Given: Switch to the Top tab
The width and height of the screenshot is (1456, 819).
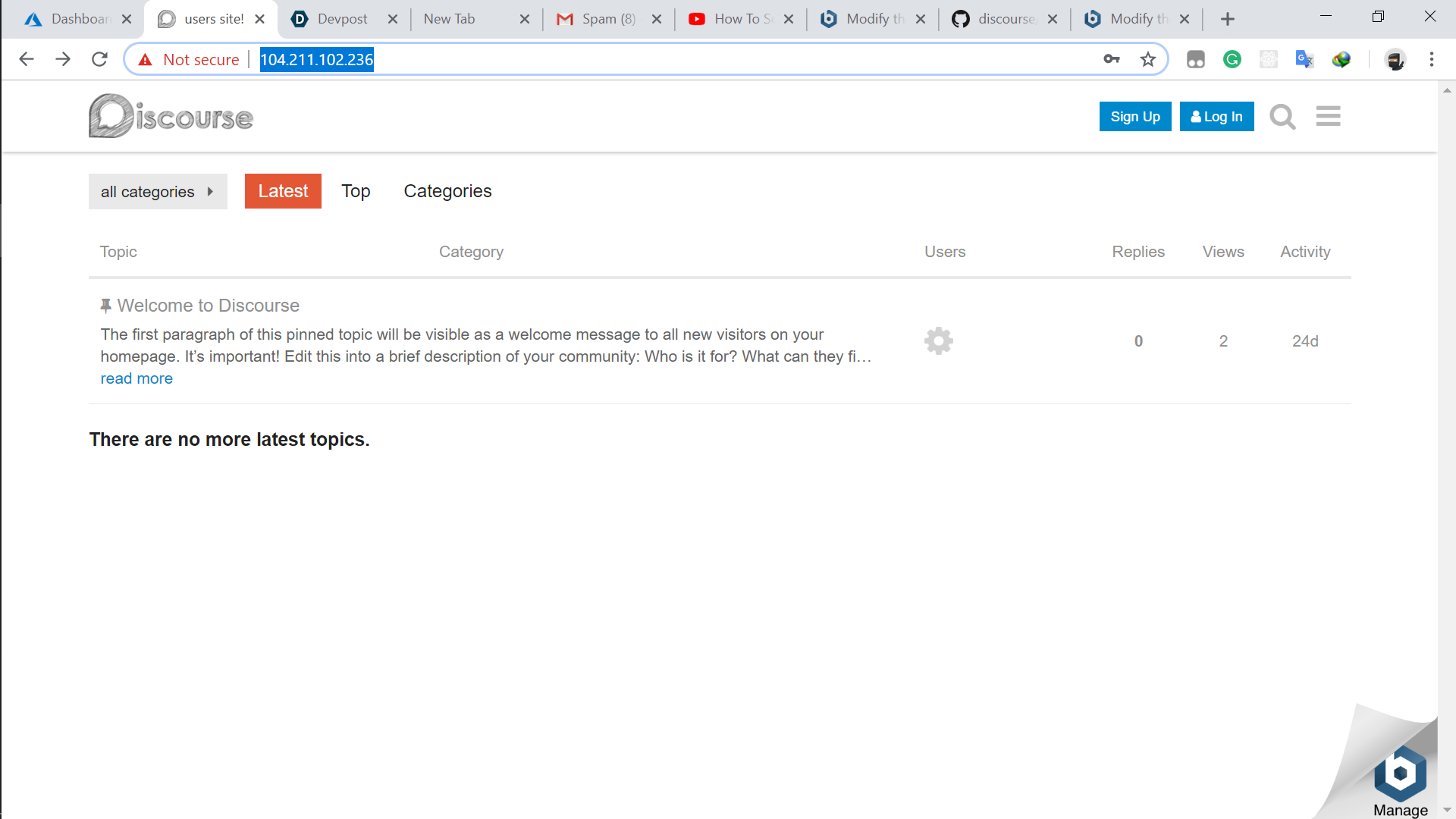Looking at the screenshot, I should (356, 191).
